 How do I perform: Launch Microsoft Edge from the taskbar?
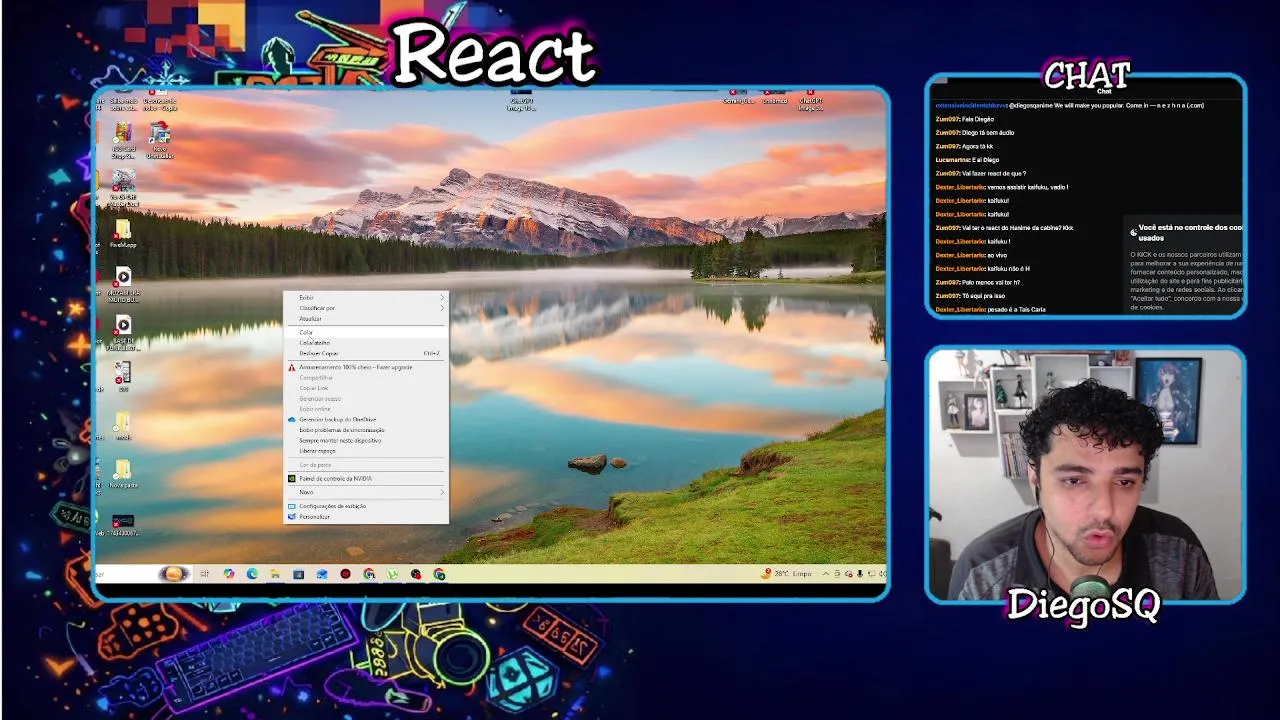click(x=252, y=574)
